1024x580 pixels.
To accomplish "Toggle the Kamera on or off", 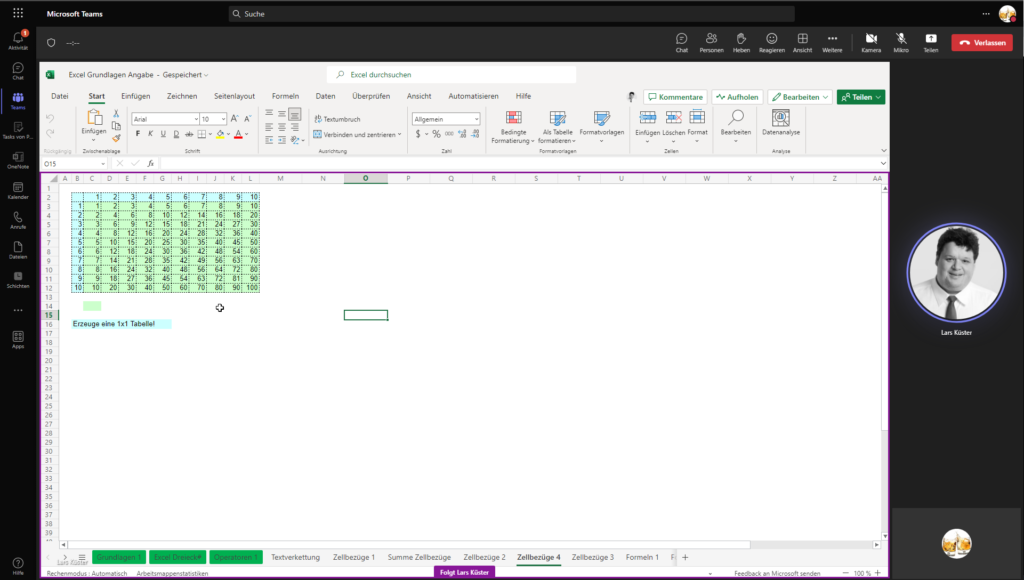I will tap(871, 42).
